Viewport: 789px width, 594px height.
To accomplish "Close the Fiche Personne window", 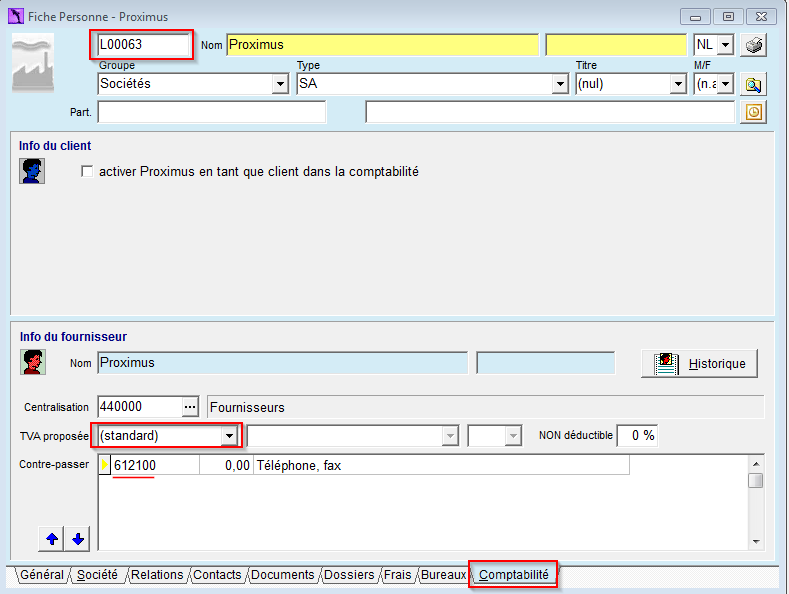I will 761,17.
